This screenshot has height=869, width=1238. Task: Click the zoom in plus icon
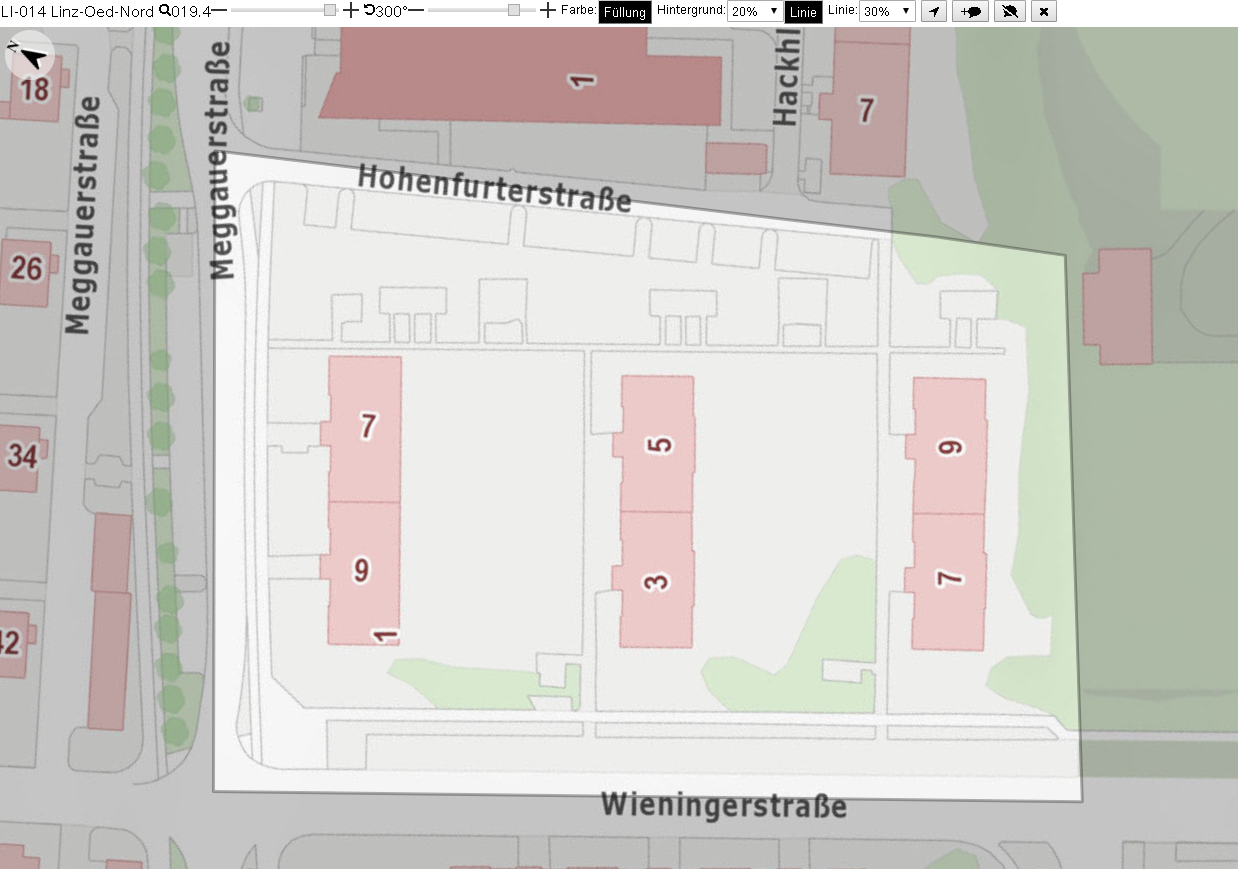click(350, 10)
